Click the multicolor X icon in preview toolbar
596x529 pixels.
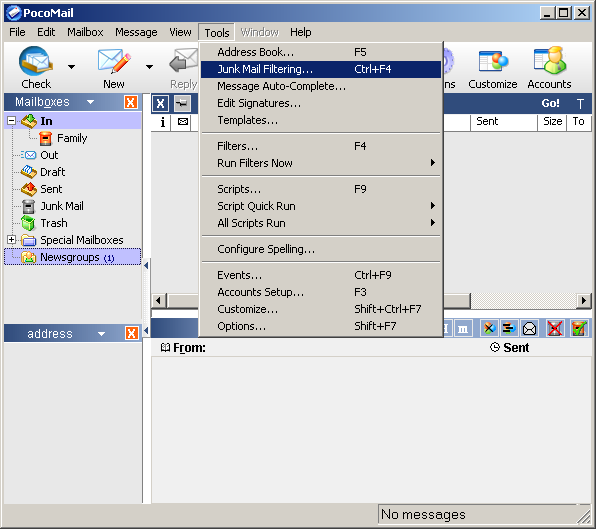489,328
